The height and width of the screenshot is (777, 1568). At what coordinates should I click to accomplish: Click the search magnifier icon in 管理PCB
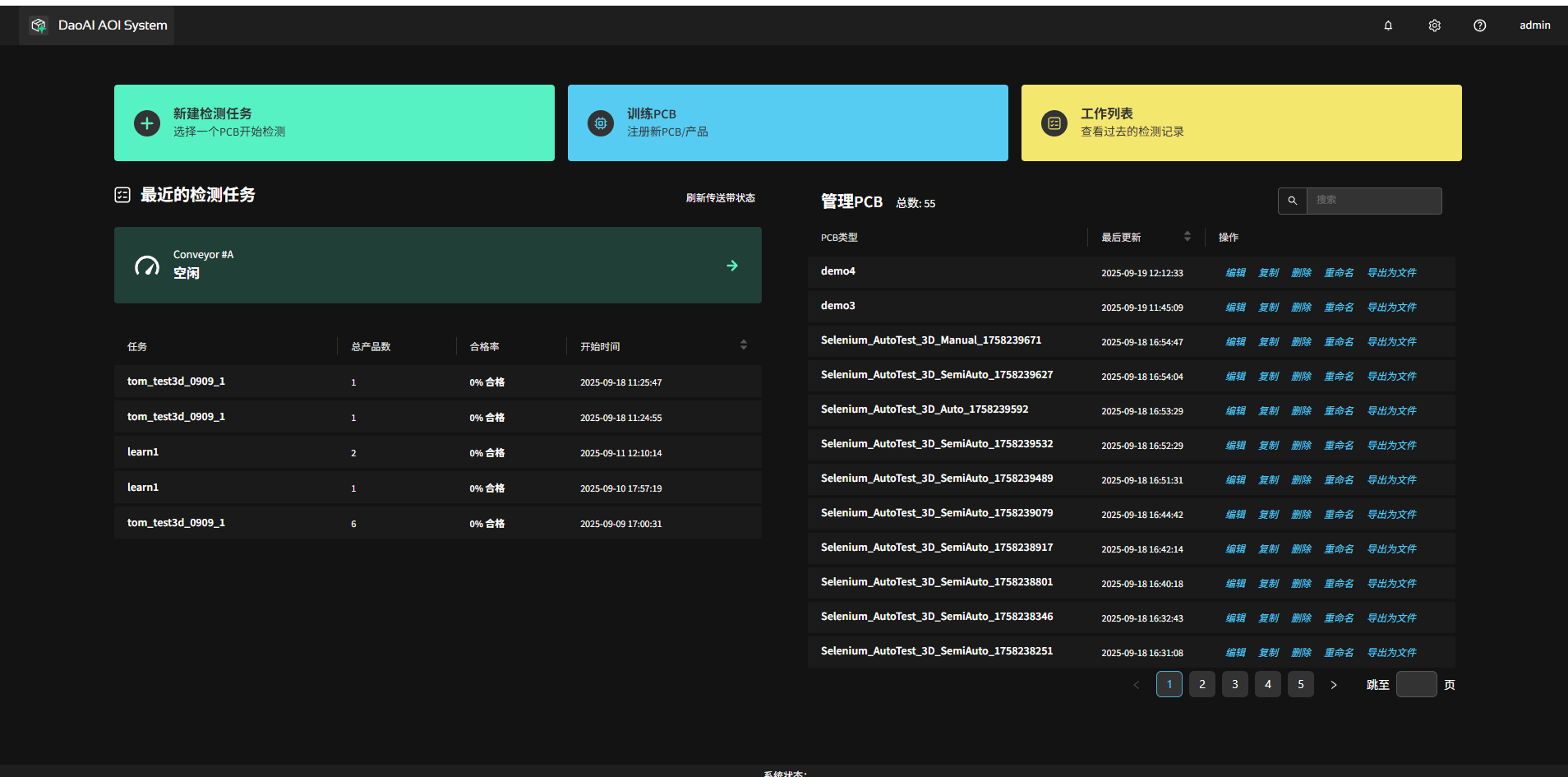(x=1292, y=201)
